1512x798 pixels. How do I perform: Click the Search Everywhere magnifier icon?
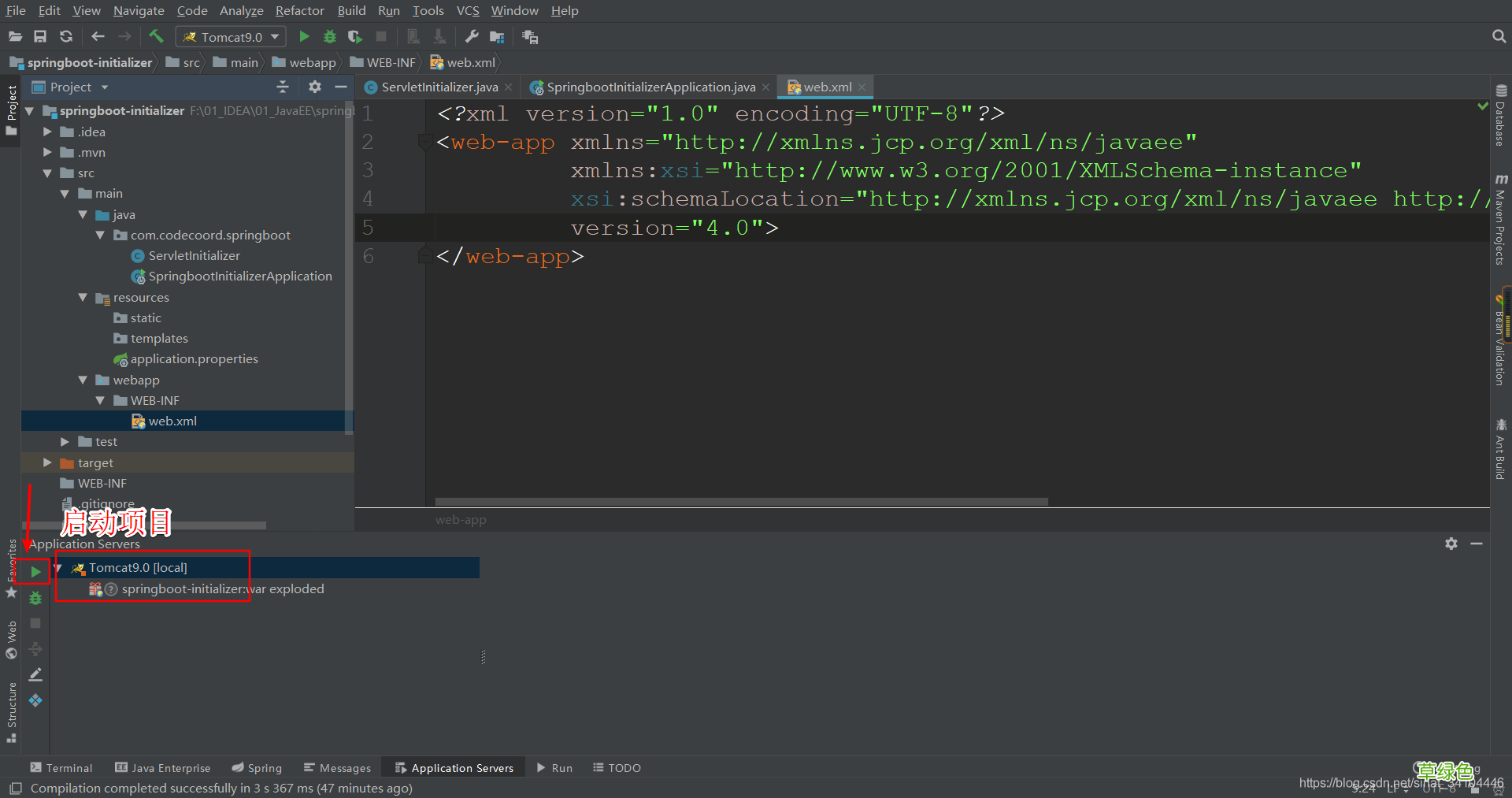pyautogui.click(x=1499, y=36)
